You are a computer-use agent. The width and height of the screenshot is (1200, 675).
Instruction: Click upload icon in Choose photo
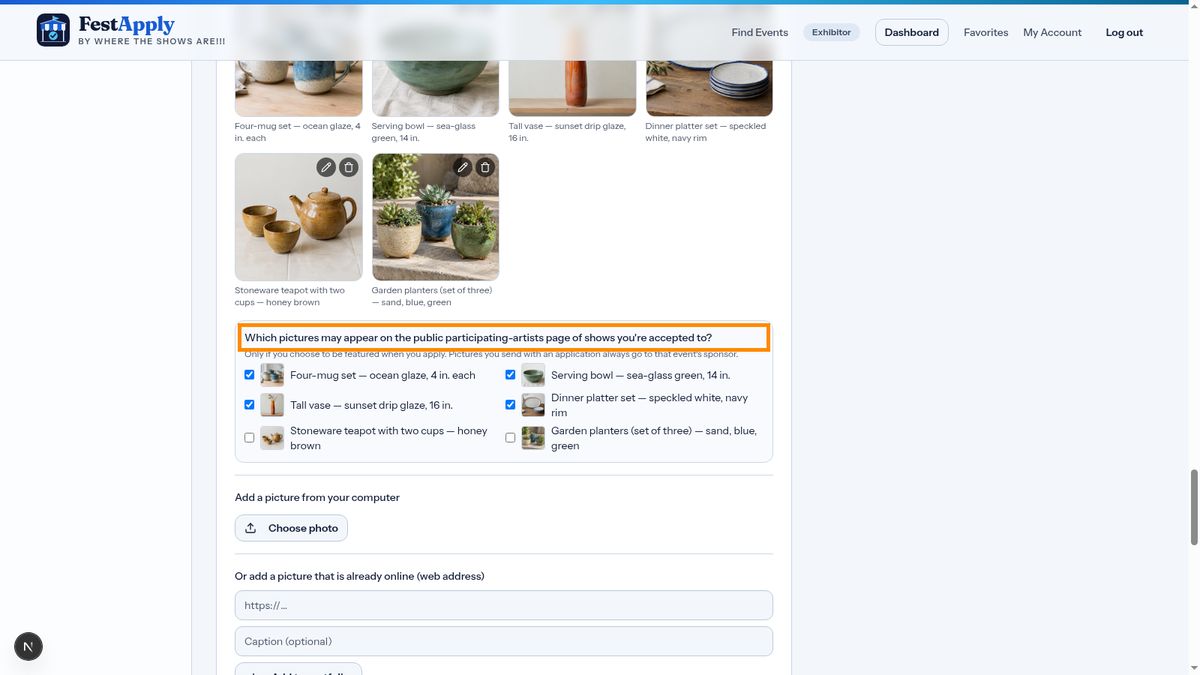click(x=250, y=528)
